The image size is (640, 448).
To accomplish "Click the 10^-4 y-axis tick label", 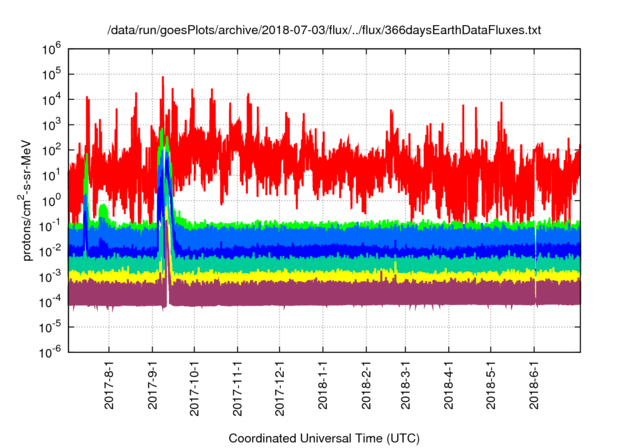I will [51, 302].
